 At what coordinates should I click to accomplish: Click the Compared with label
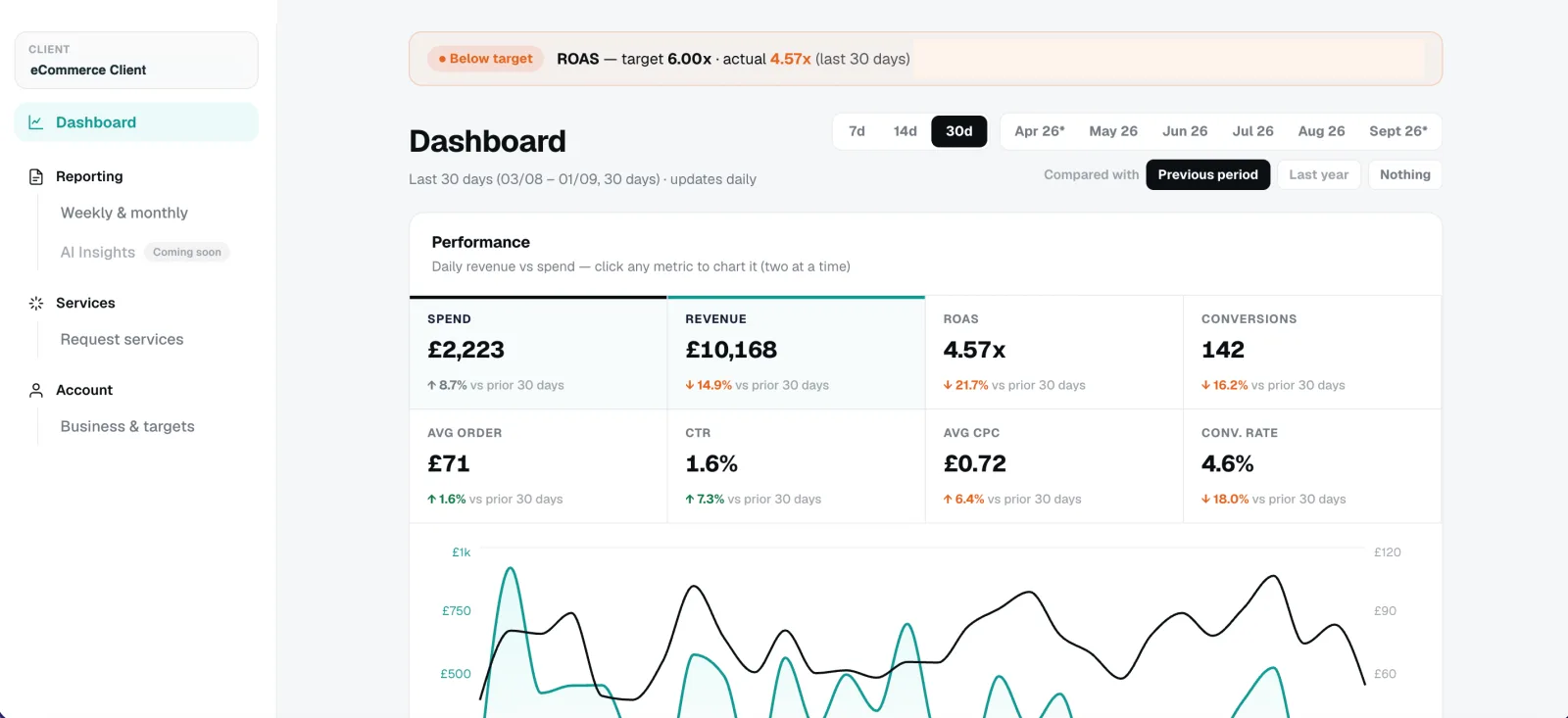(x=1092, y=174)
